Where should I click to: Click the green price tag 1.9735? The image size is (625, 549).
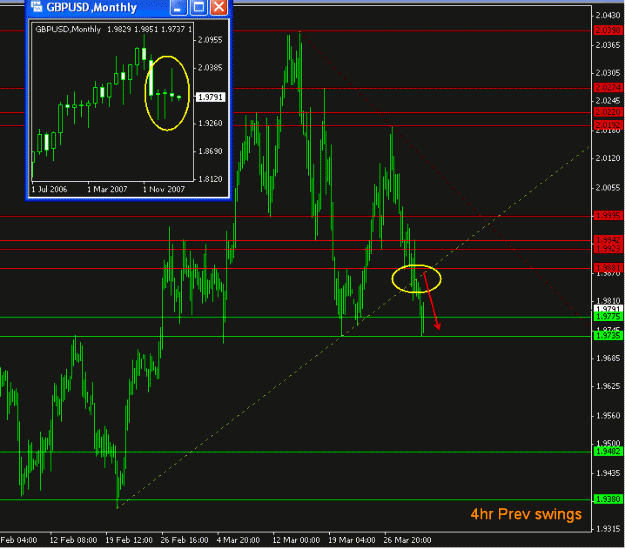pyautogui.click(x=608, y=336)
